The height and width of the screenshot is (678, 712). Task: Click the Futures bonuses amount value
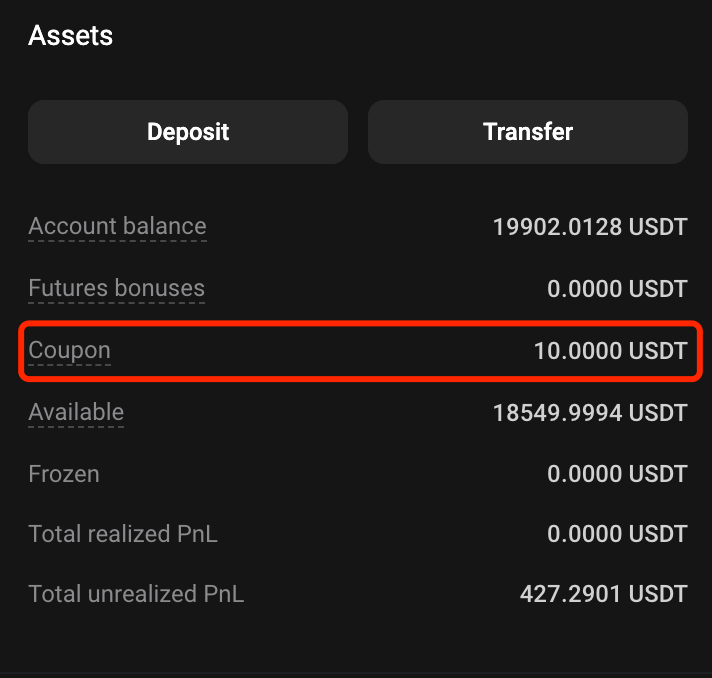pos(617,290)
